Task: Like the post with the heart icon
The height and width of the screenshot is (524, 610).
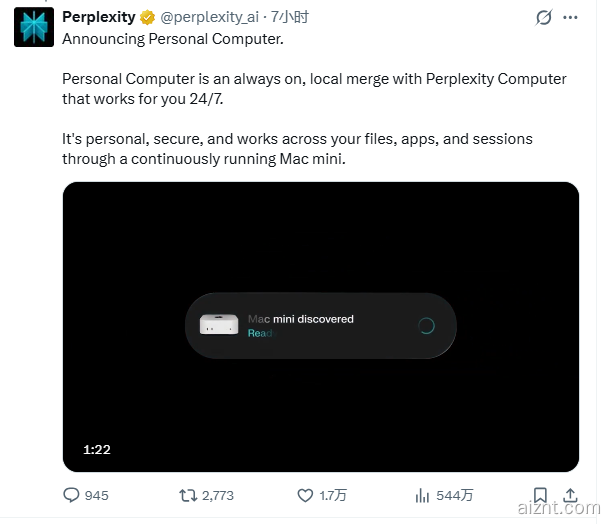Action: tap(306, 495)
